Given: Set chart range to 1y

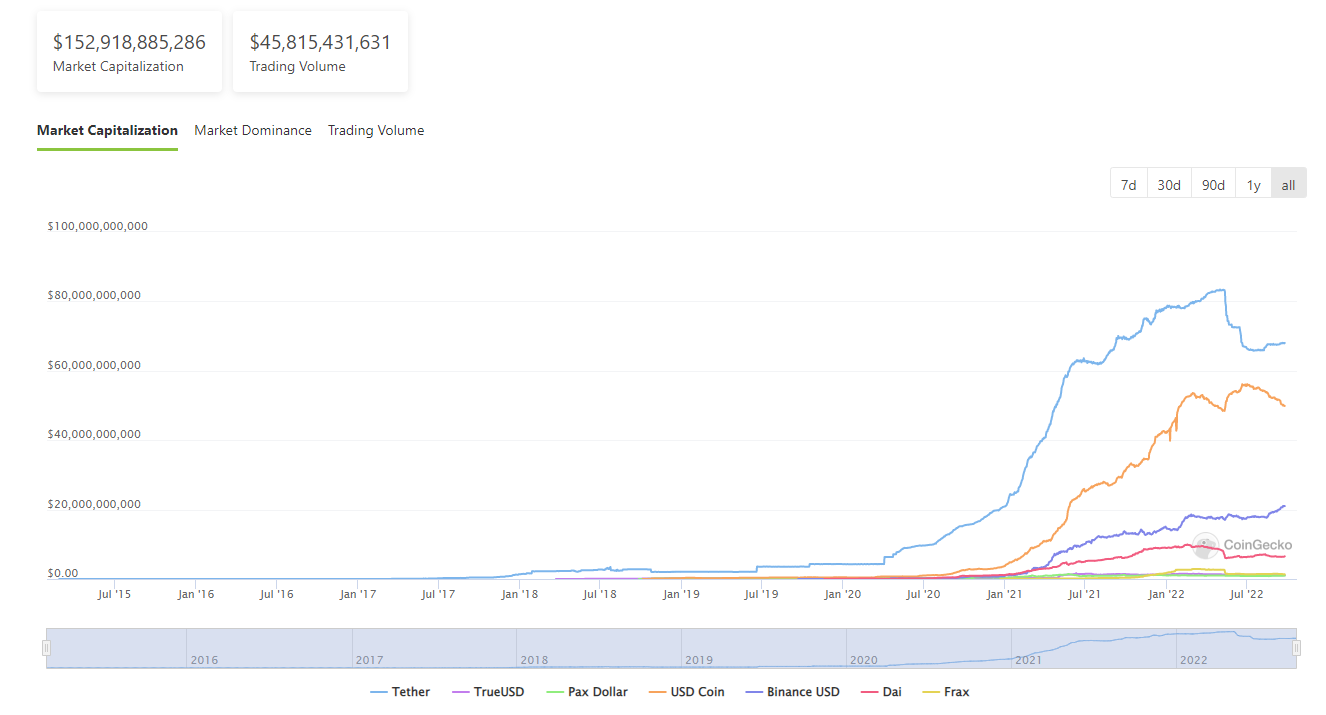Looking at the screenshot, I should click(x=1253, y=184).
